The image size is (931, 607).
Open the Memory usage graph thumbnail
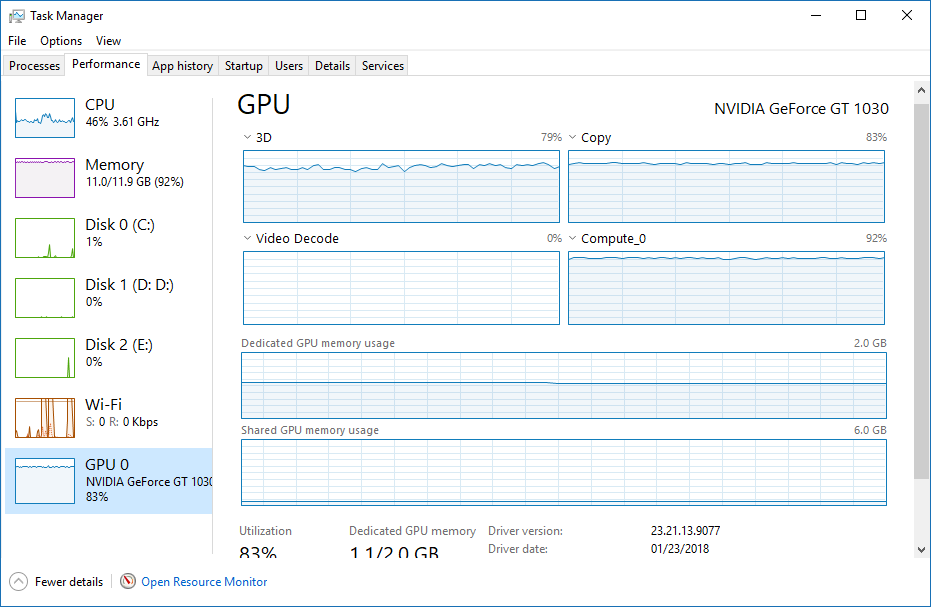pos(45,178)
